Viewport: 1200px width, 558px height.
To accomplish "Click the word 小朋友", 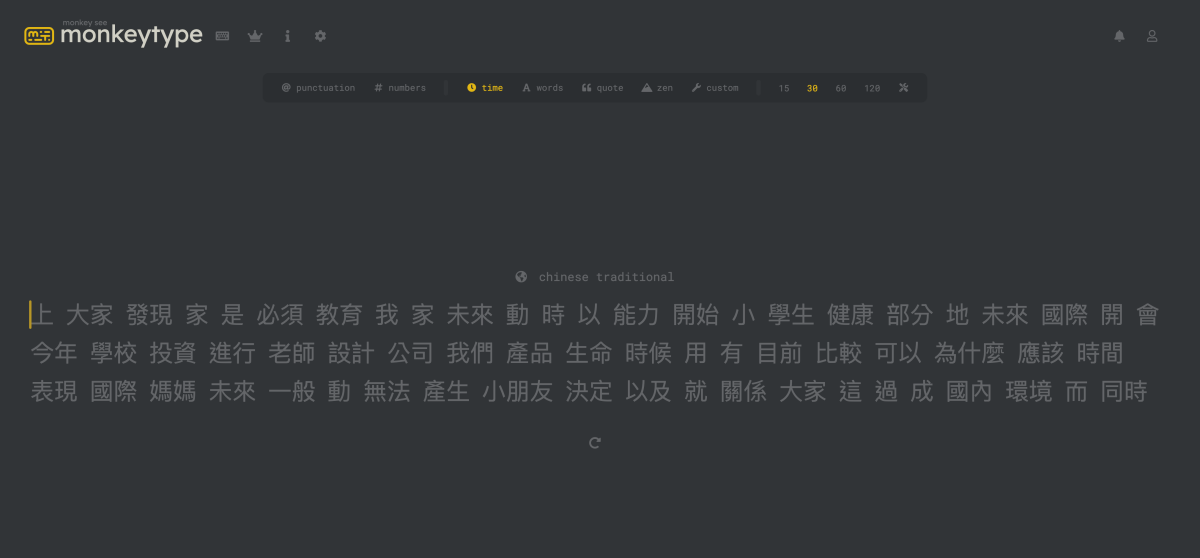I will [x=518, y=391].
